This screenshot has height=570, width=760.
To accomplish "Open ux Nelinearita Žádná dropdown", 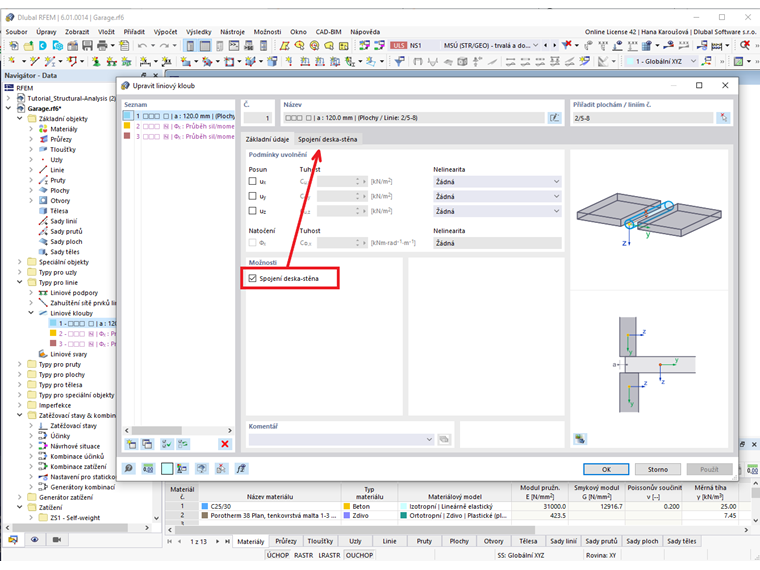I will click(x=497, y=182).
